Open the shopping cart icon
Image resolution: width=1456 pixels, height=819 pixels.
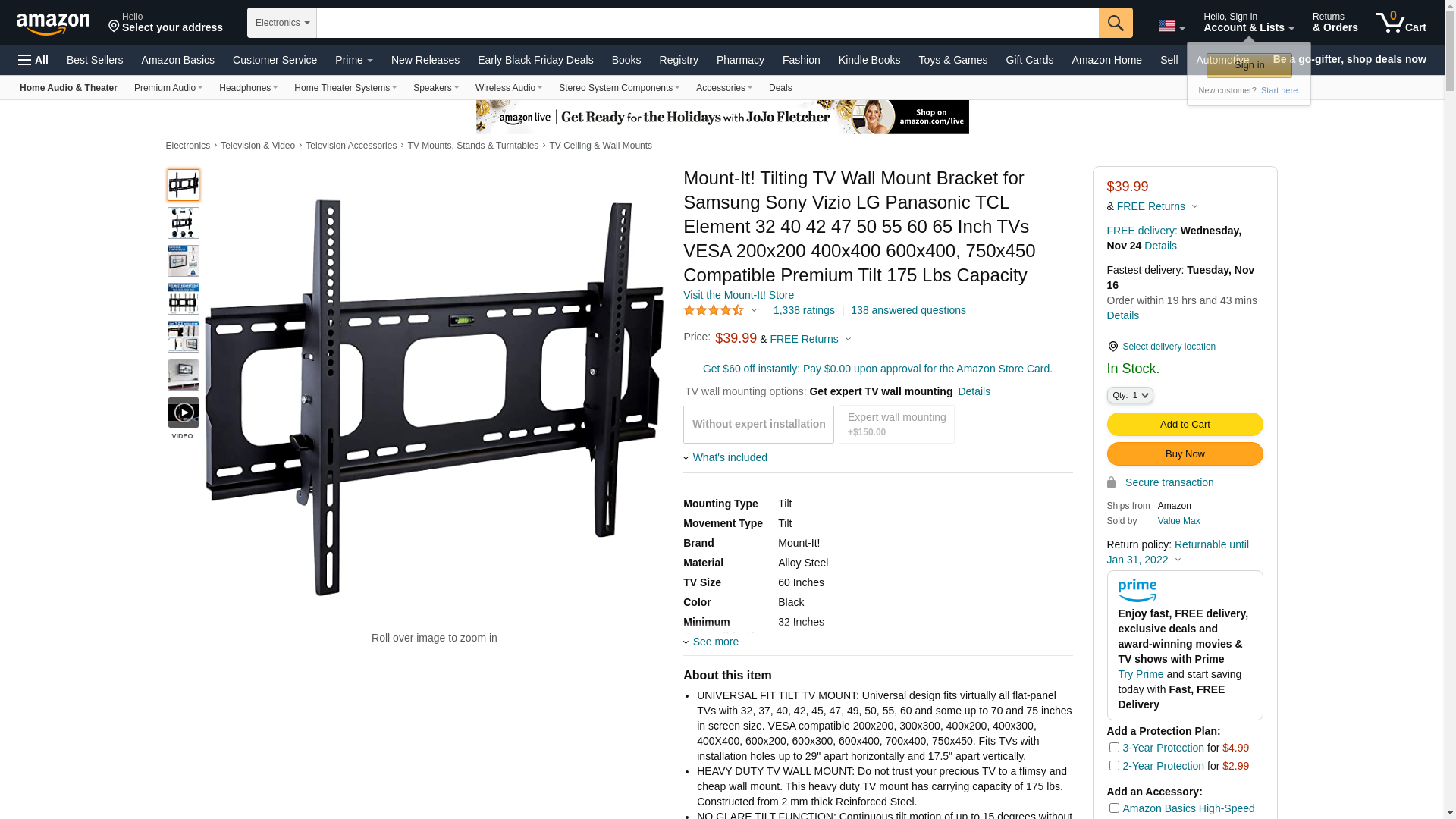click(x=1401, y=23)
